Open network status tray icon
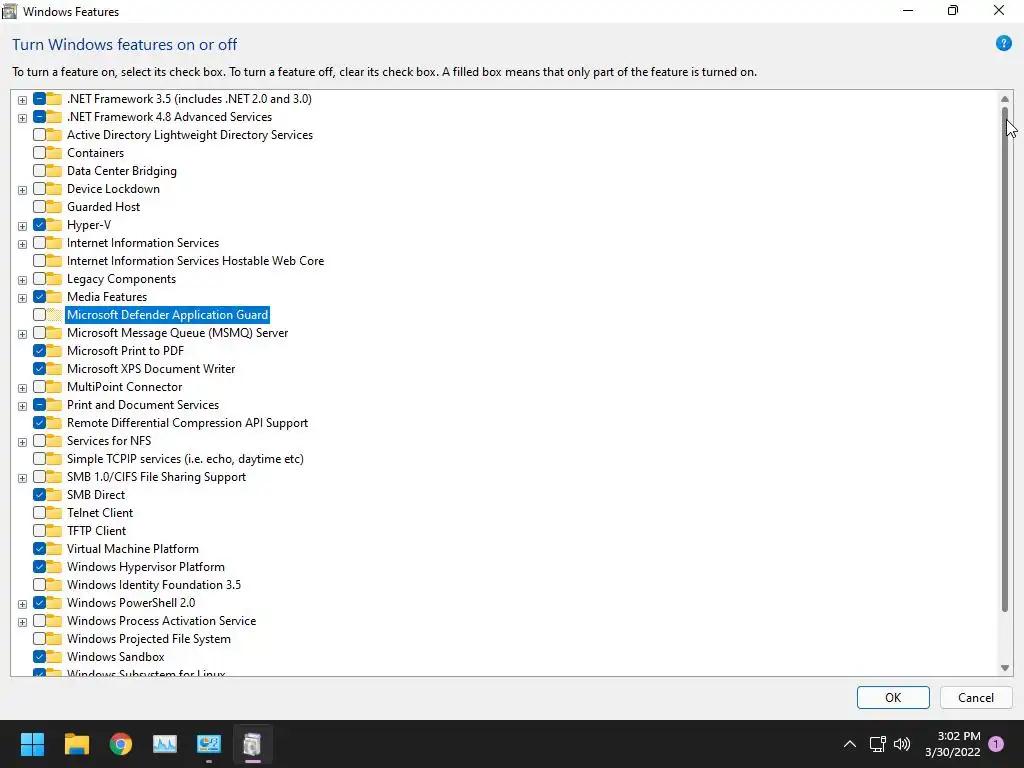Viewport: 1024px width, 768px height. click(877, 744)
